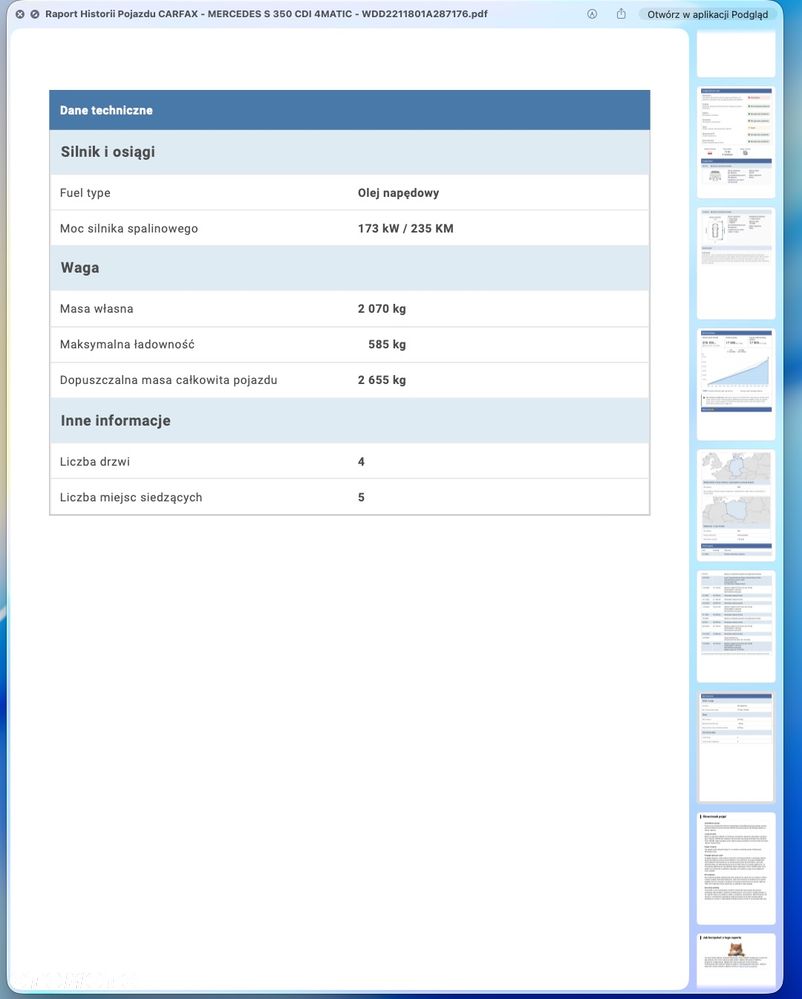Select the history table page thumbnail

point(736,626)
